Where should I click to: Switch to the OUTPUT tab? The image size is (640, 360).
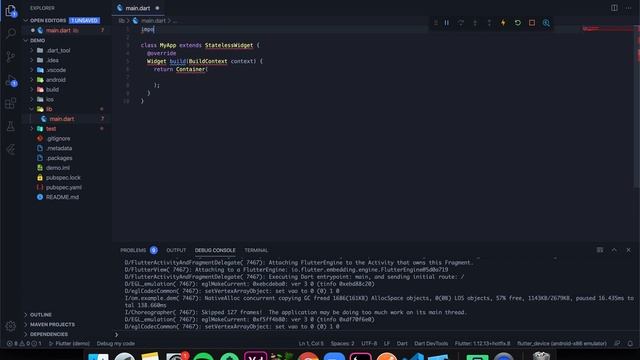(x=176, y=250)
